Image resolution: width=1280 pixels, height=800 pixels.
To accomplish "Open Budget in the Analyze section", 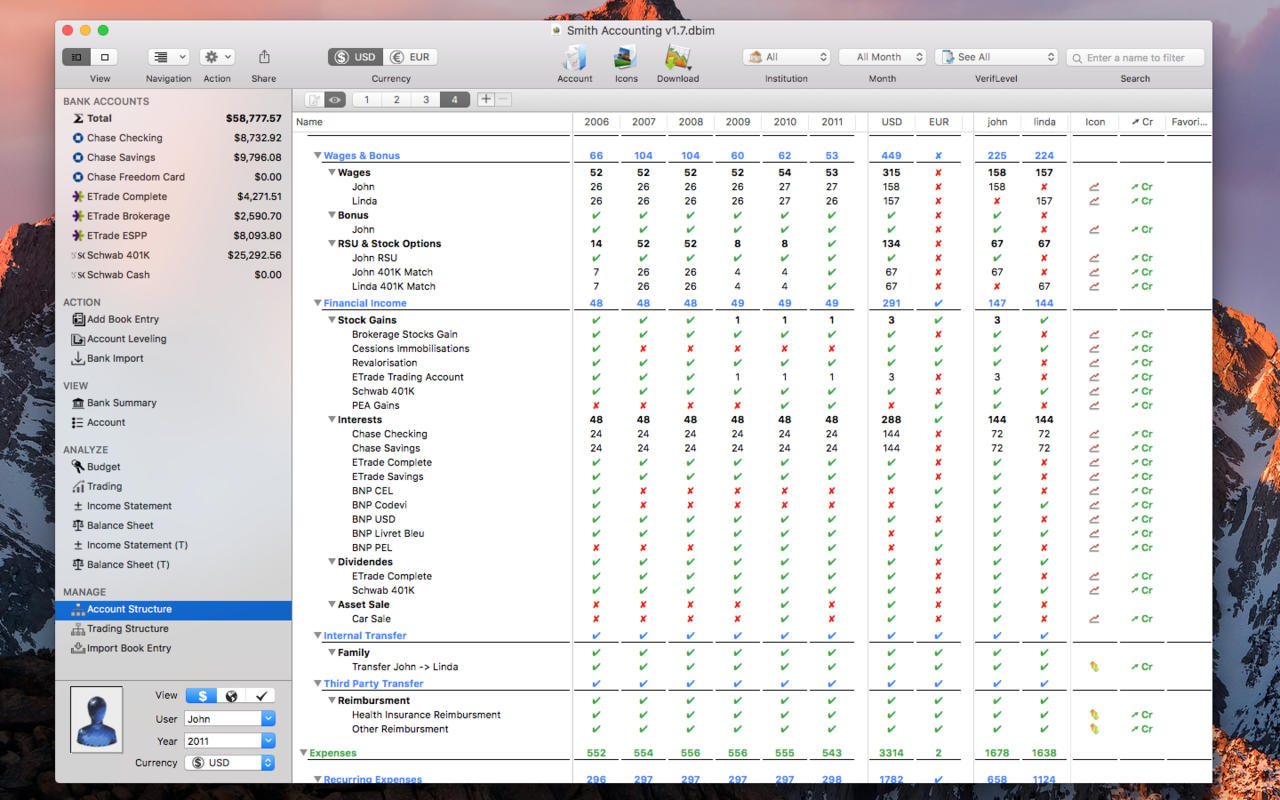I will click(x=103, y=467).
